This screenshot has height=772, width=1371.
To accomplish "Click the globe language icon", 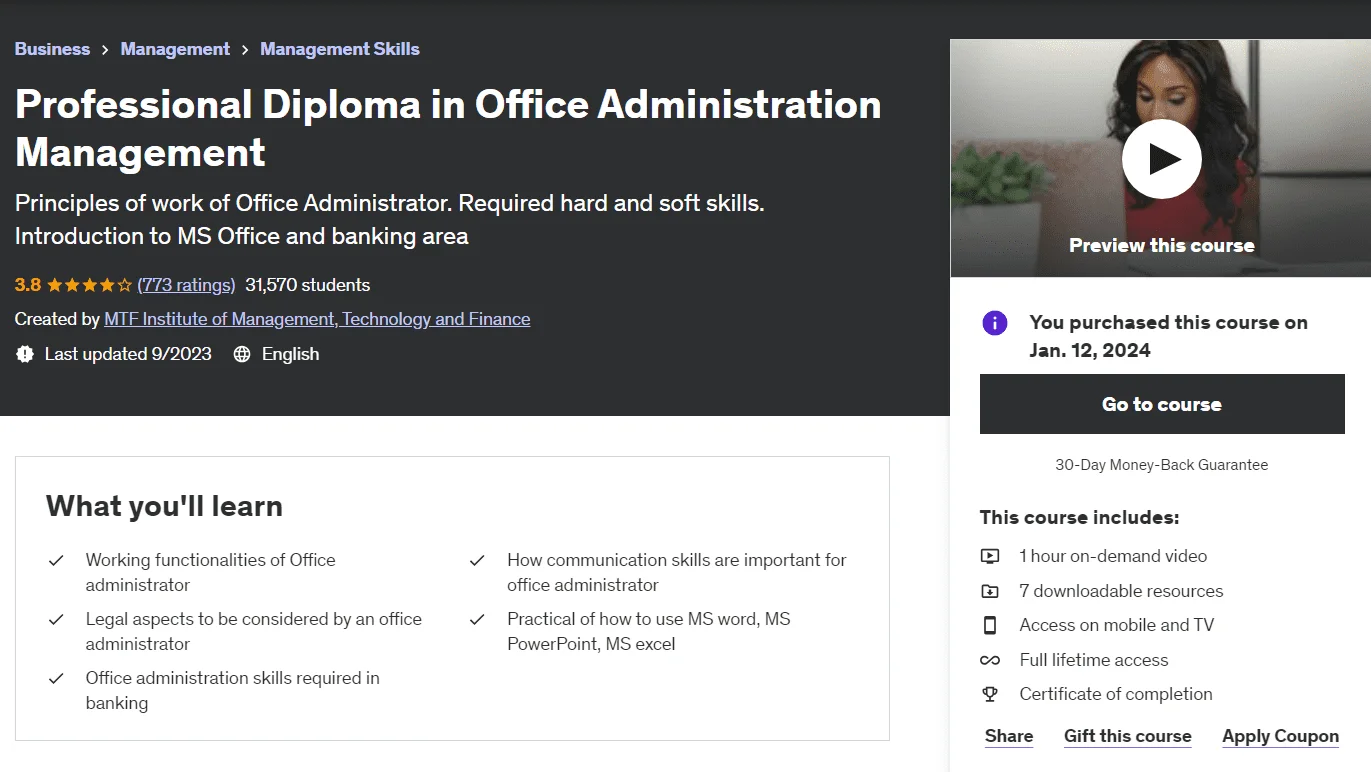I will 242,354.
